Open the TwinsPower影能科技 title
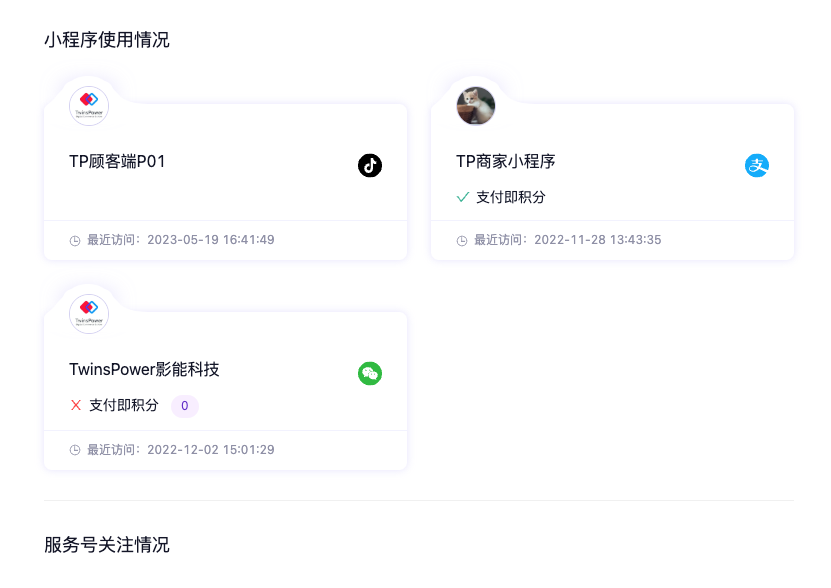This screenshot has width=831, height=588. point(144,369)
